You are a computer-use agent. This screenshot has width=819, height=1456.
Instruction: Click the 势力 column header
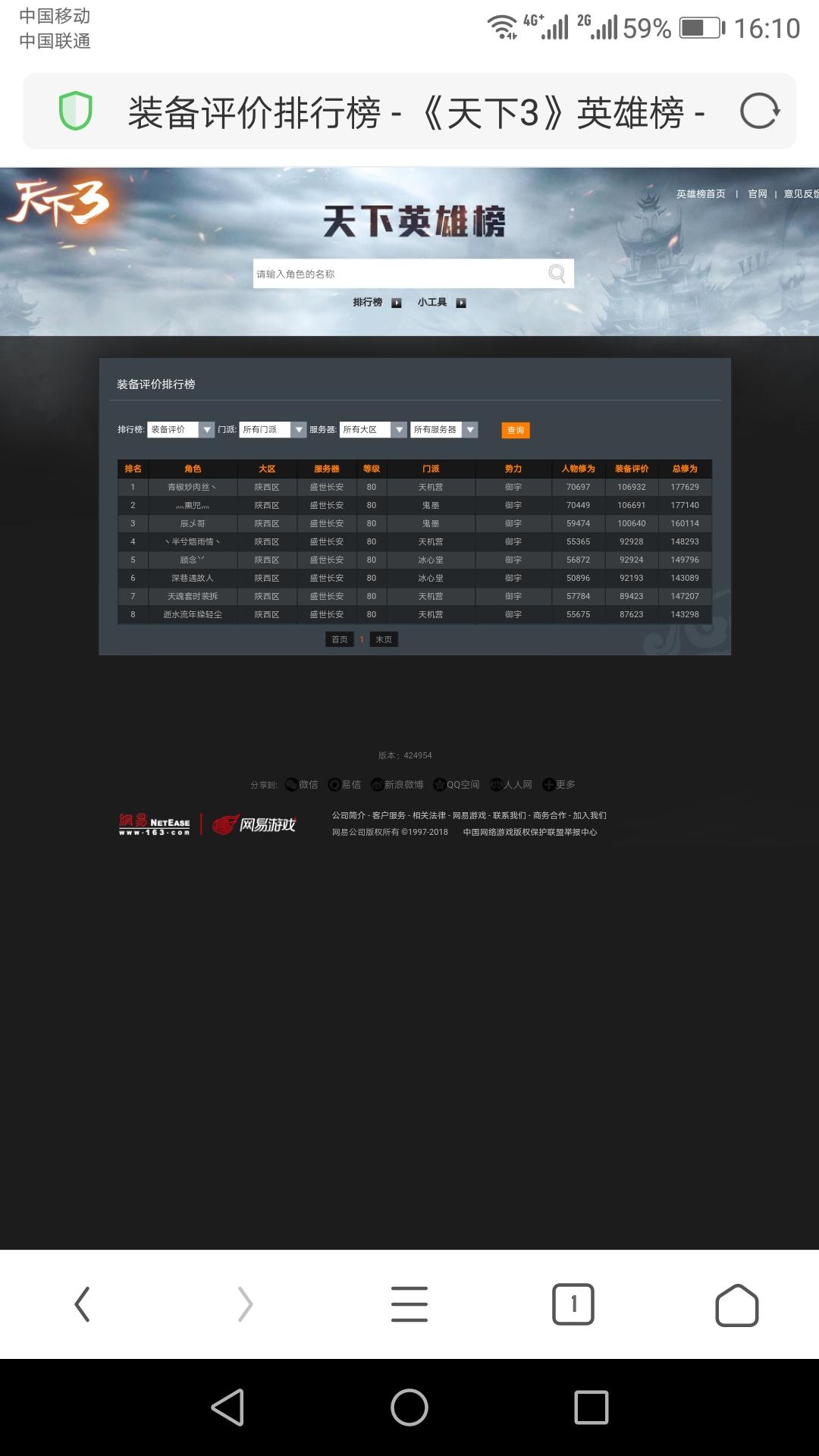(x=513, y=469)
